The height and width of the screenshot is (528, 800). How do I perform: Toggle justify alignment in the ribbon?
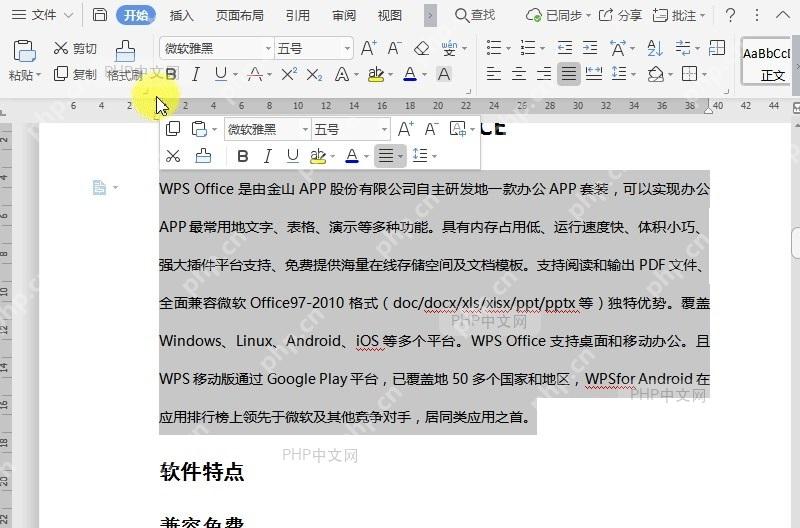coord(568,74)
